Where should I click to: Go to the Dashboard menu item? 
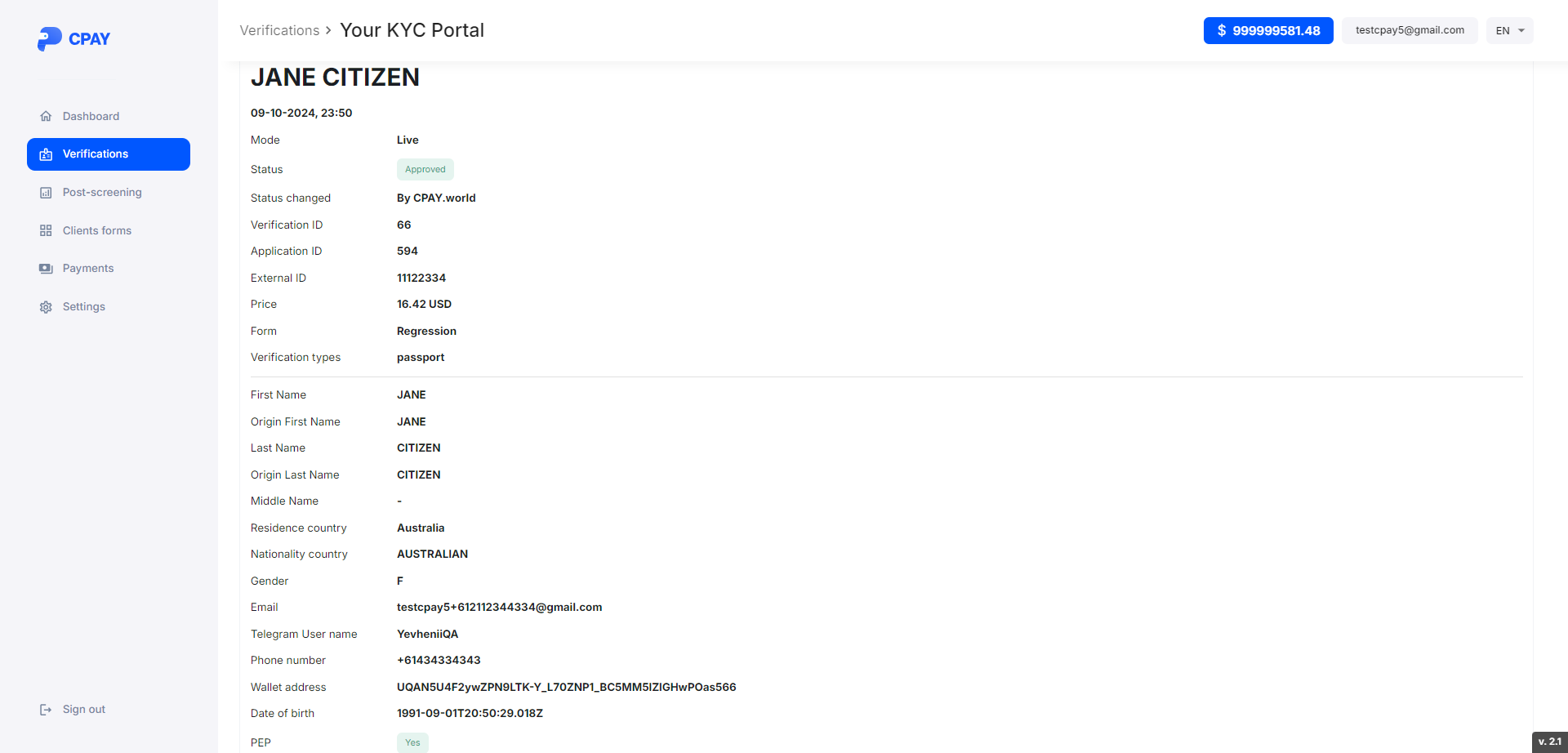point(91,116)
